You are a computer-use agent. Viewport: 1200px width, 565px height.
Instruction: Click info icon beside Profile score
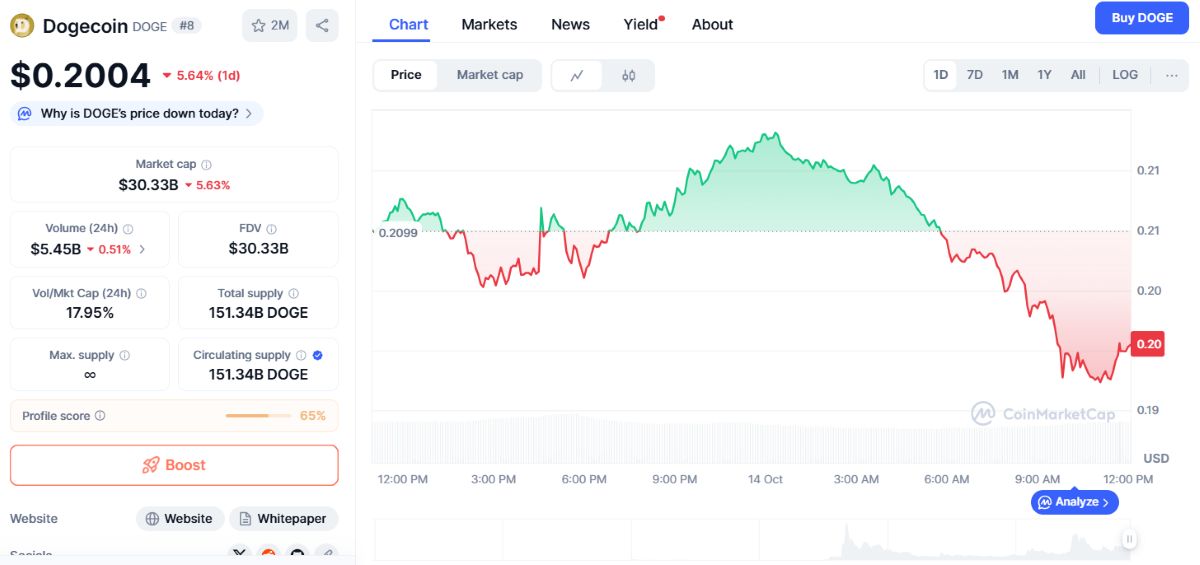(100, 416)
